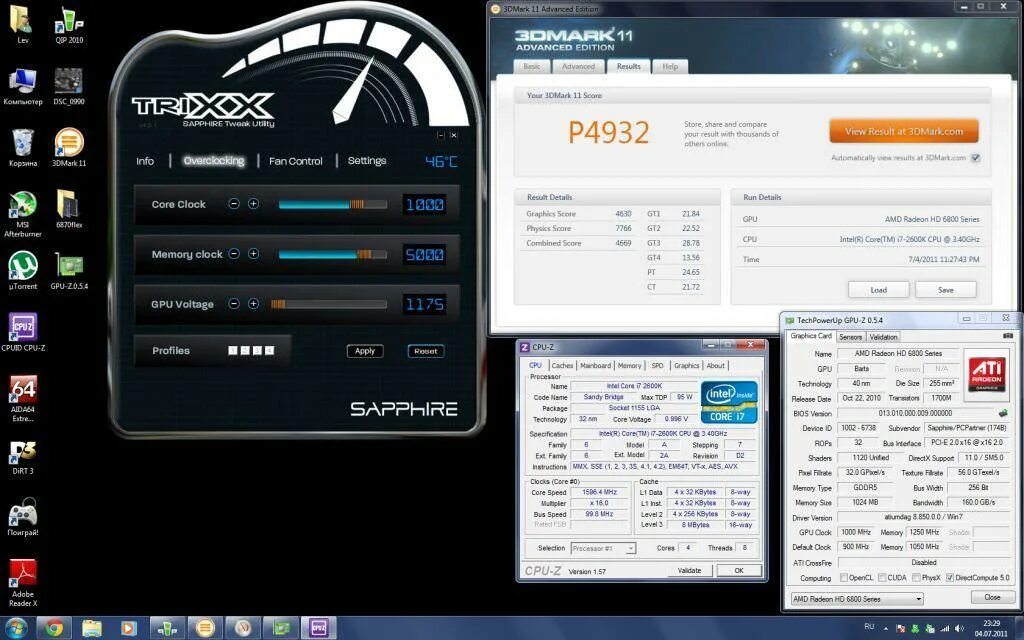This screenshot has width=1024, height=640.
Task: Click the Save button in 3DMark 11
Action: [946, 289]
